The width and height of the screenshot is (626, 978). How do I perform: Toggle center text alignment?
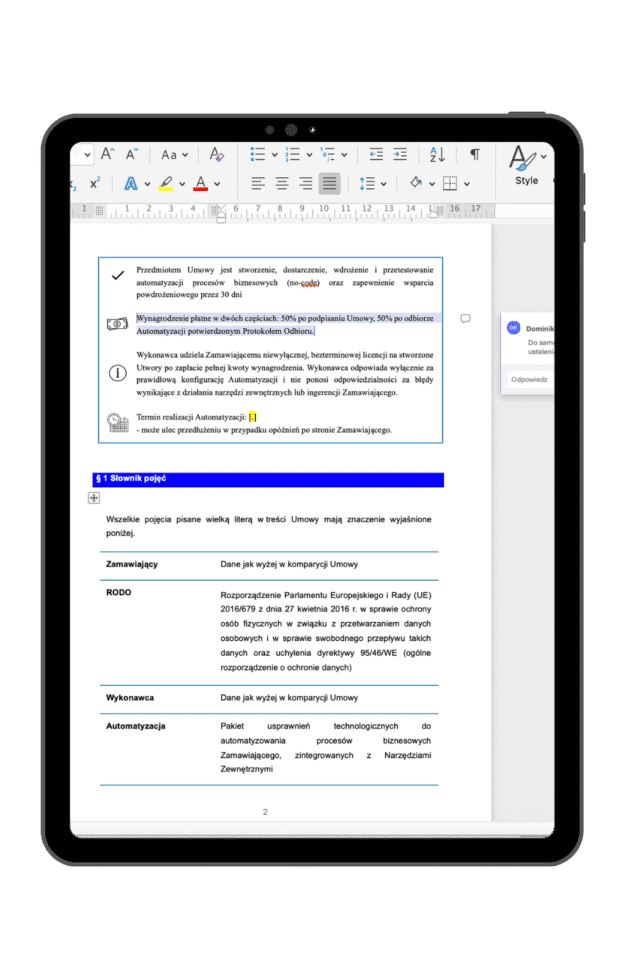282,183
